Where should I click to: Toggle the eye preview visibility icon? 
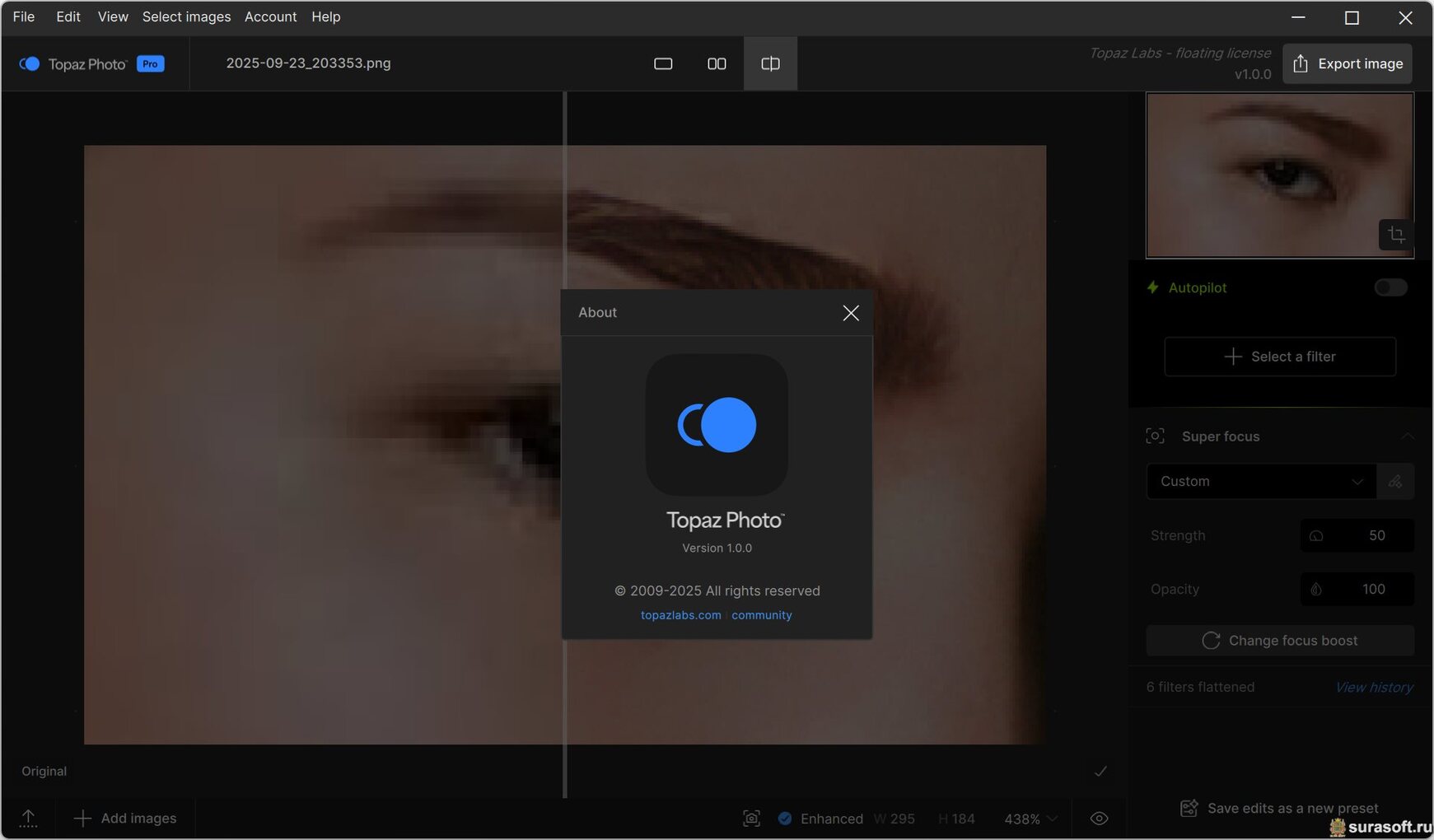1099,818
